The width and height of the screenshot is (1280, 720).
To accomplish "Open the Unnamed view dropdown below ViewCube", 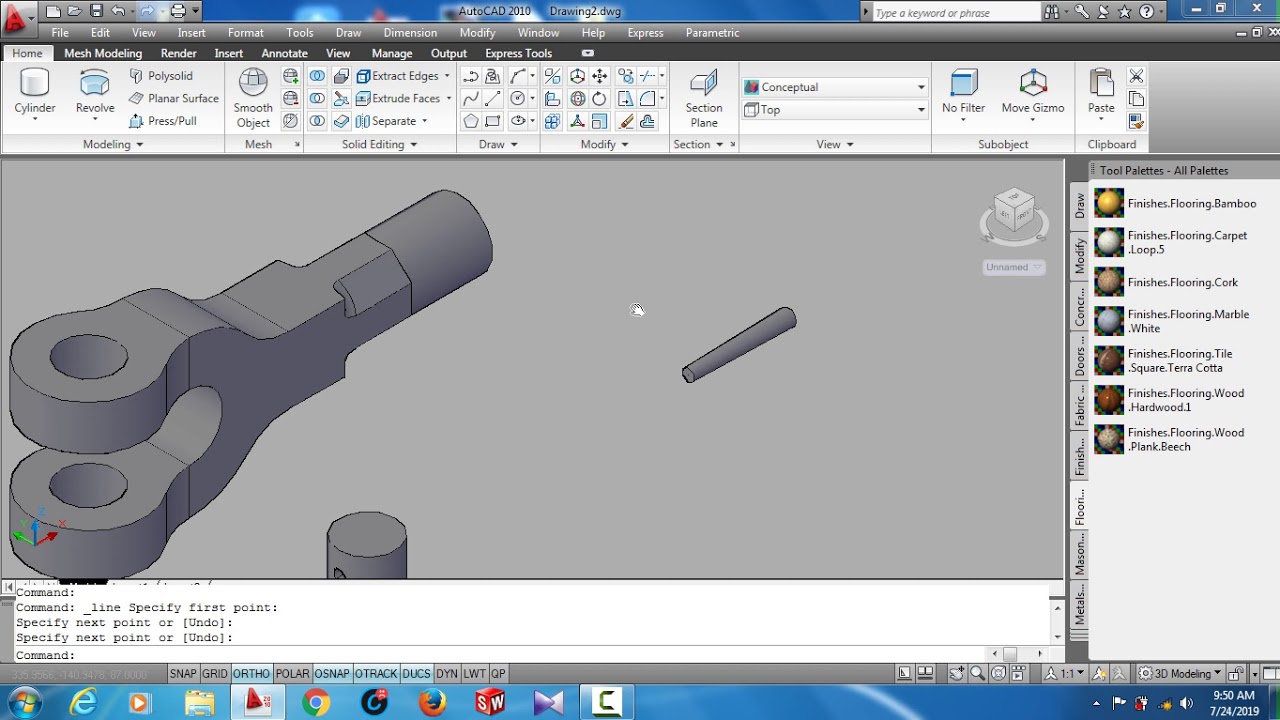I will coord(1014,267).
